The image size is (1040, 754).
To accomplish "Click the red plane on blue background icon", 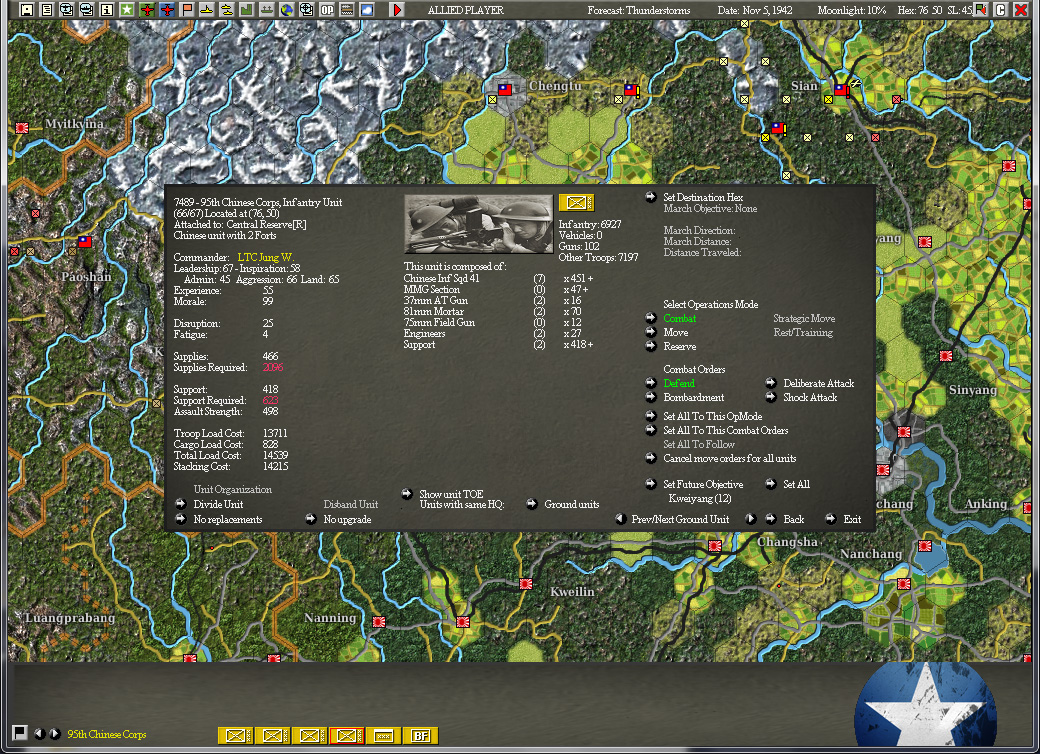I will [x=166, y=9].
